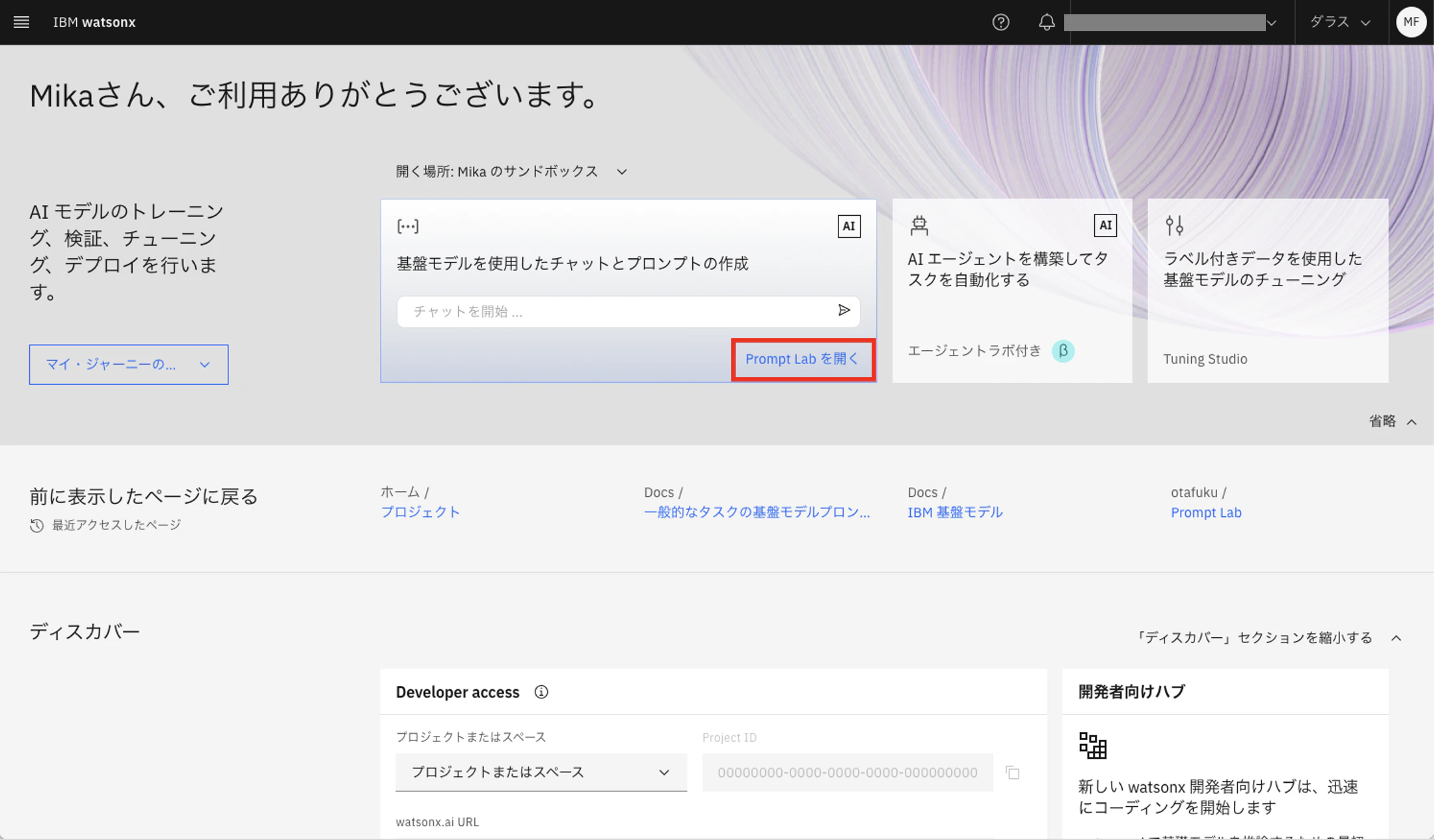Viewport: 1435px width, 840px height.
Task: Open the プロジェクトまたはスペース combo box
Action: pos(541,772)
